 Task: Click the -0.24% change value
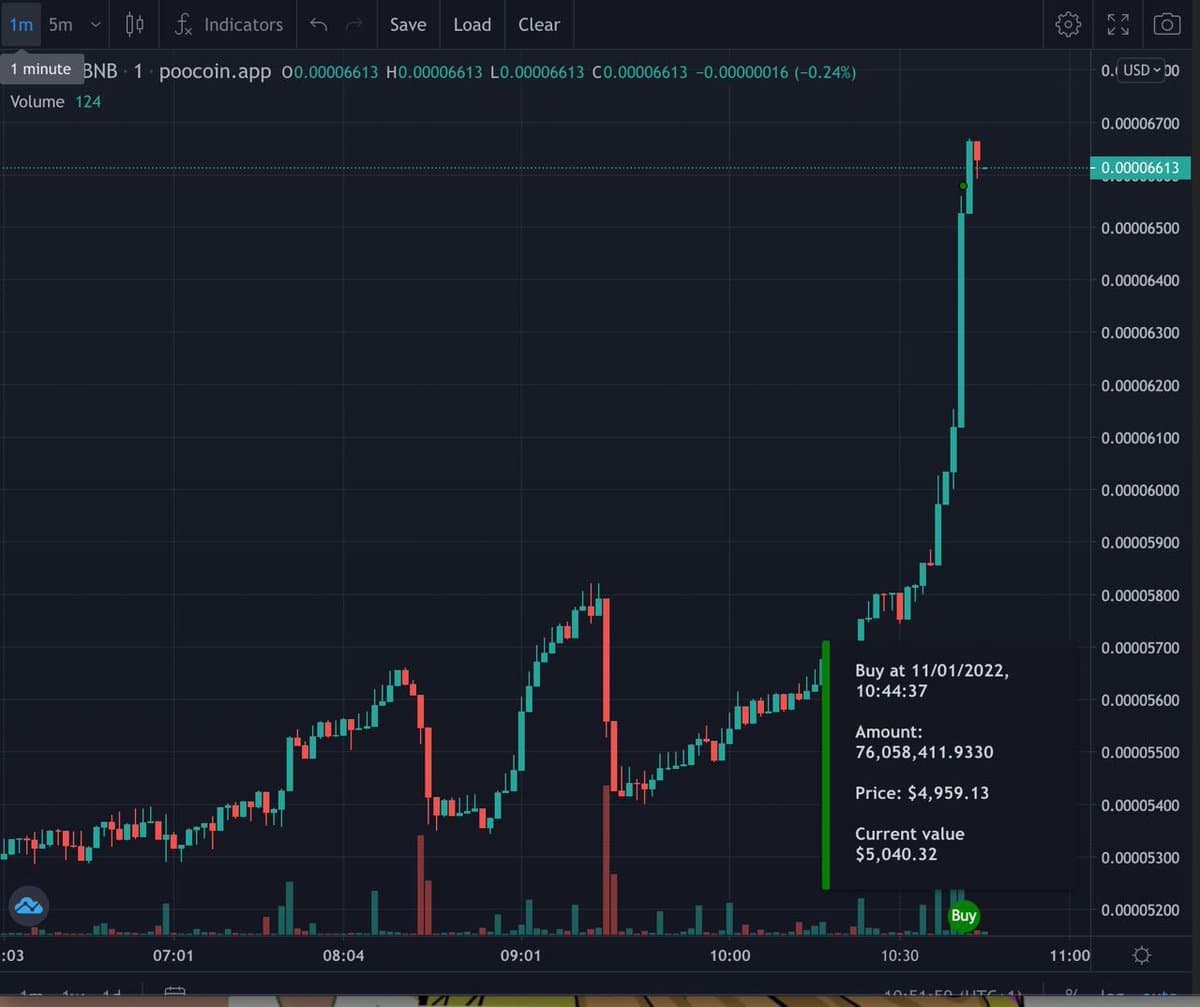pyautogui.click(x=824, y=72)
